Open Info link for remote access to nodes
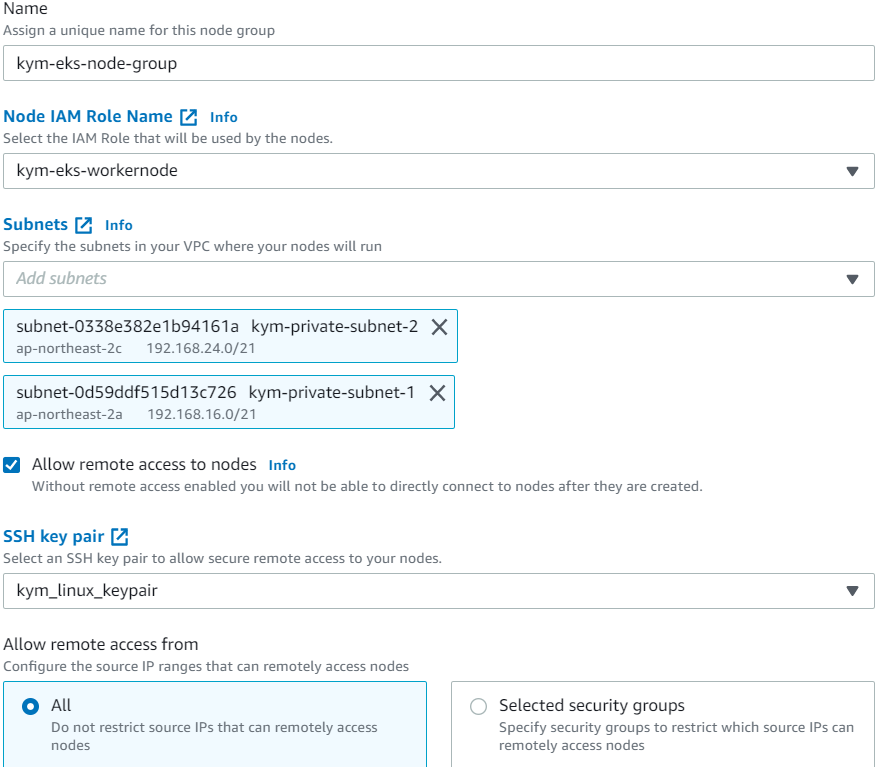The height and width of the screenshot is (774, 886). (x=282, y=465)
